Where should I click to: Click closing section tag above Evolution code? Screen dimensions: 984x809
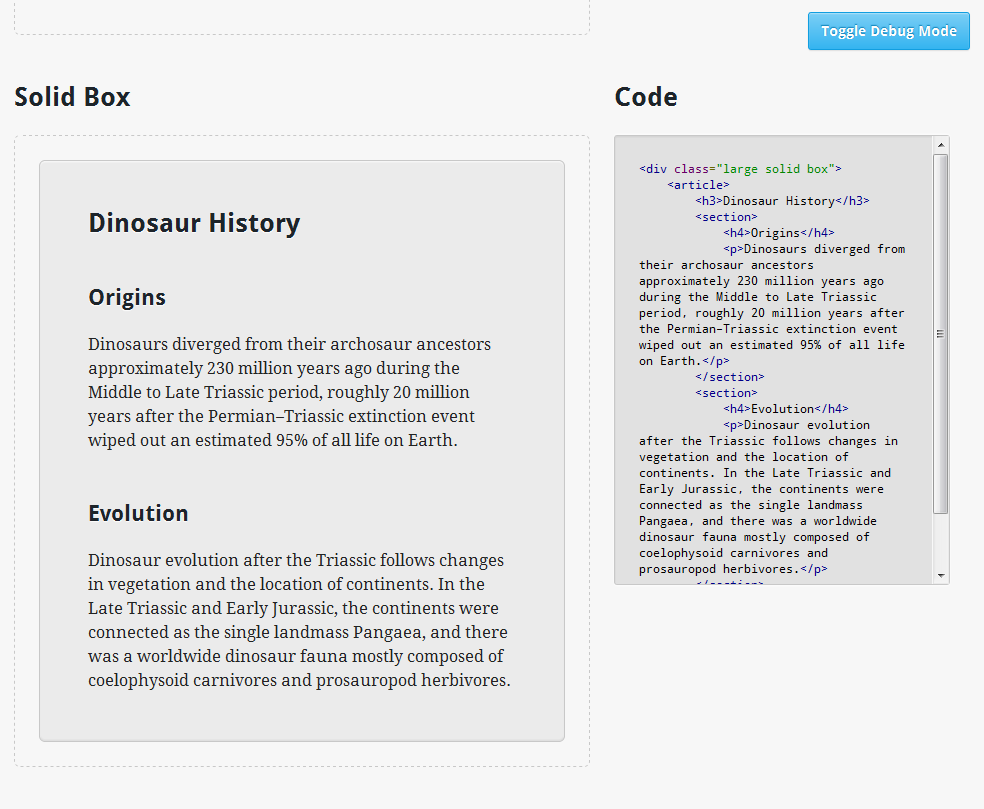pyautogui.click(x=729, y=377)
